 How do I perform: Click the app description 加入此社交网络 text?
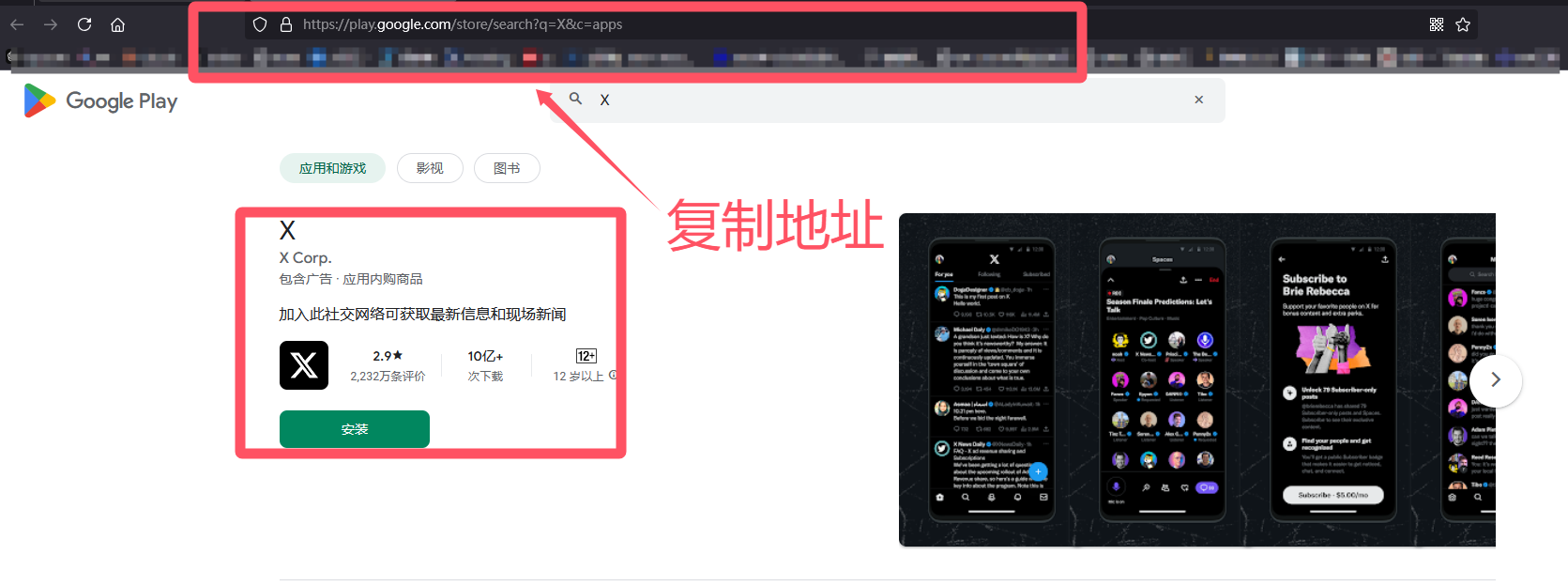[422, 315]
